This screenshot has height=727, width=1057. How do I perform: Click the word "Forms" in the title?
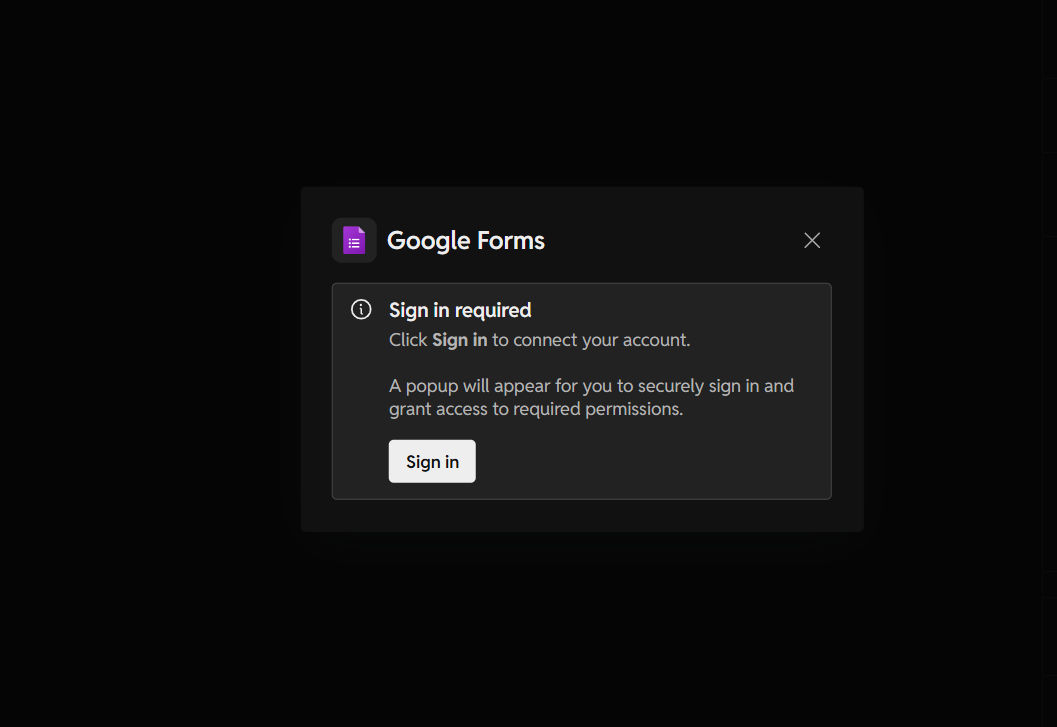point(510,241)
